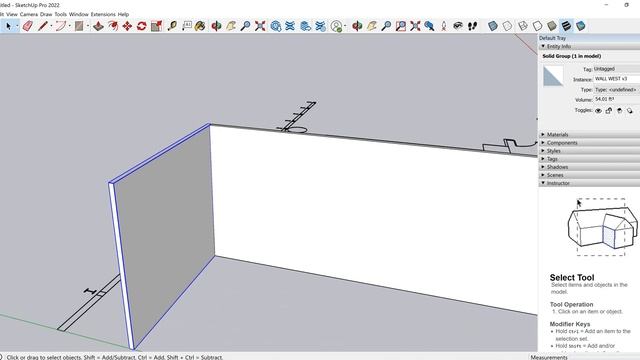Toggle the cast shadows icon
640x360 pixels.
click(630, 111)
